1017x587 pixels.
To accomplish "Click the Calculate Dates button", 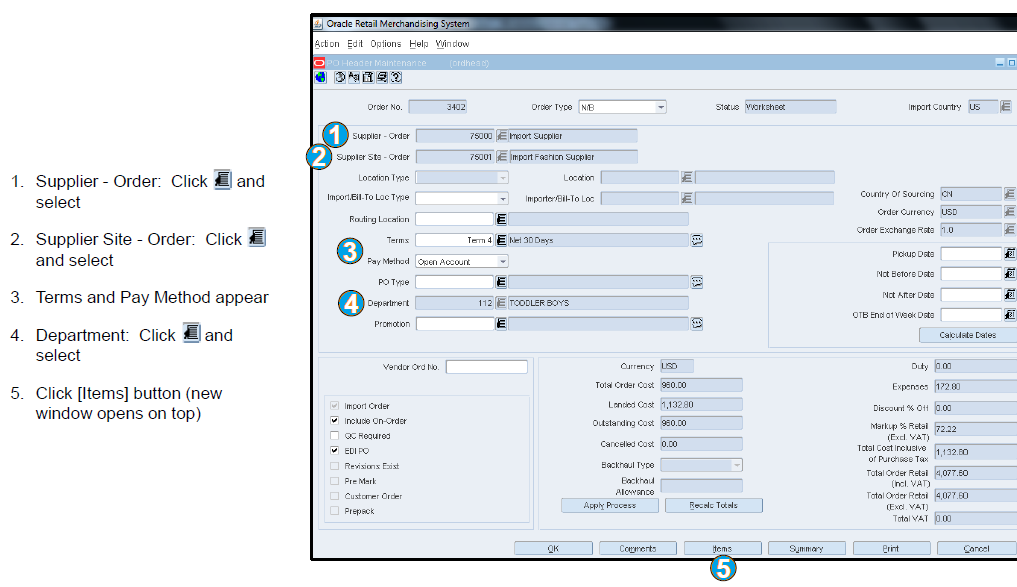I will point(966,334).
